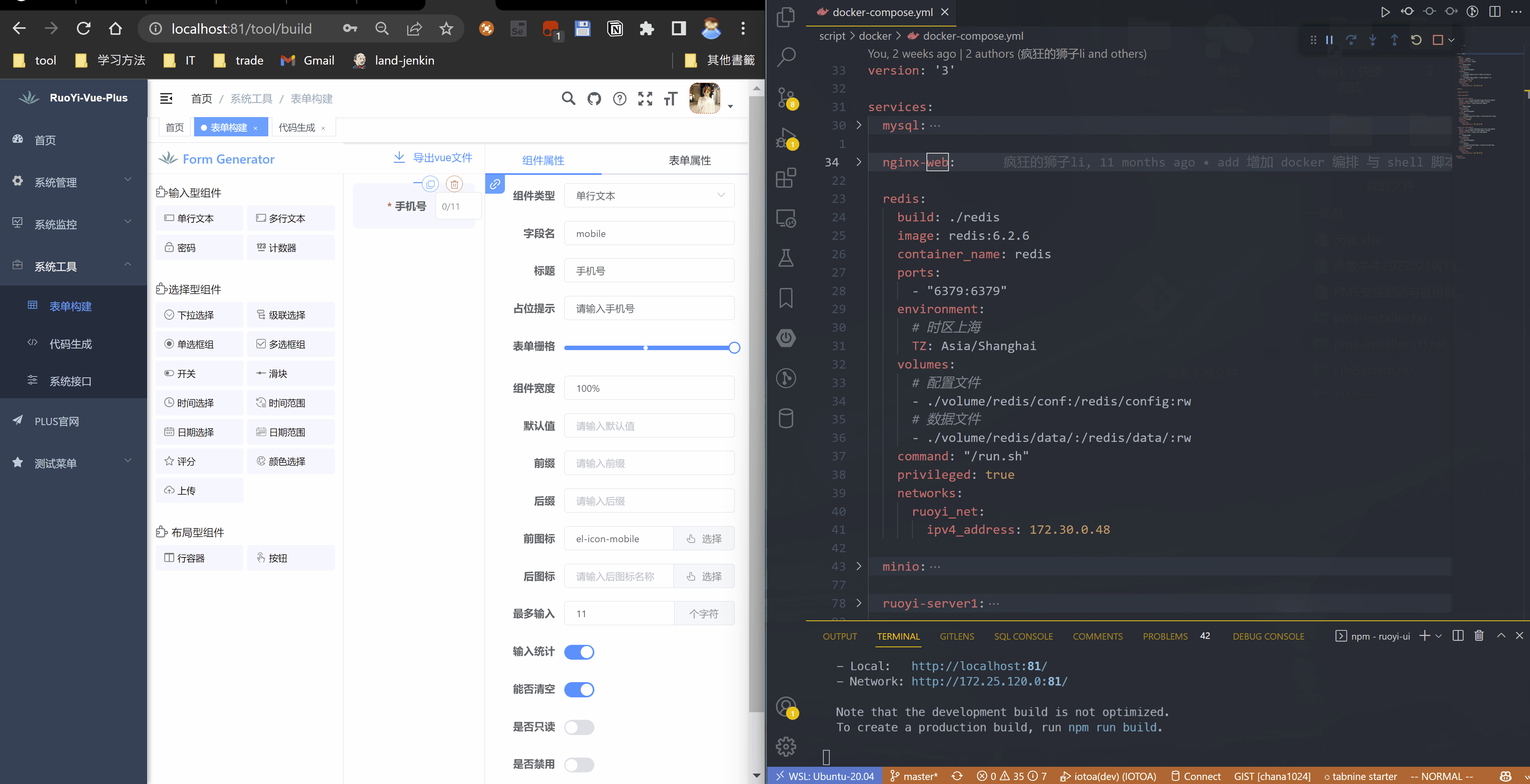
Task: Click the 字段名 input field
Action: [649, 233]
